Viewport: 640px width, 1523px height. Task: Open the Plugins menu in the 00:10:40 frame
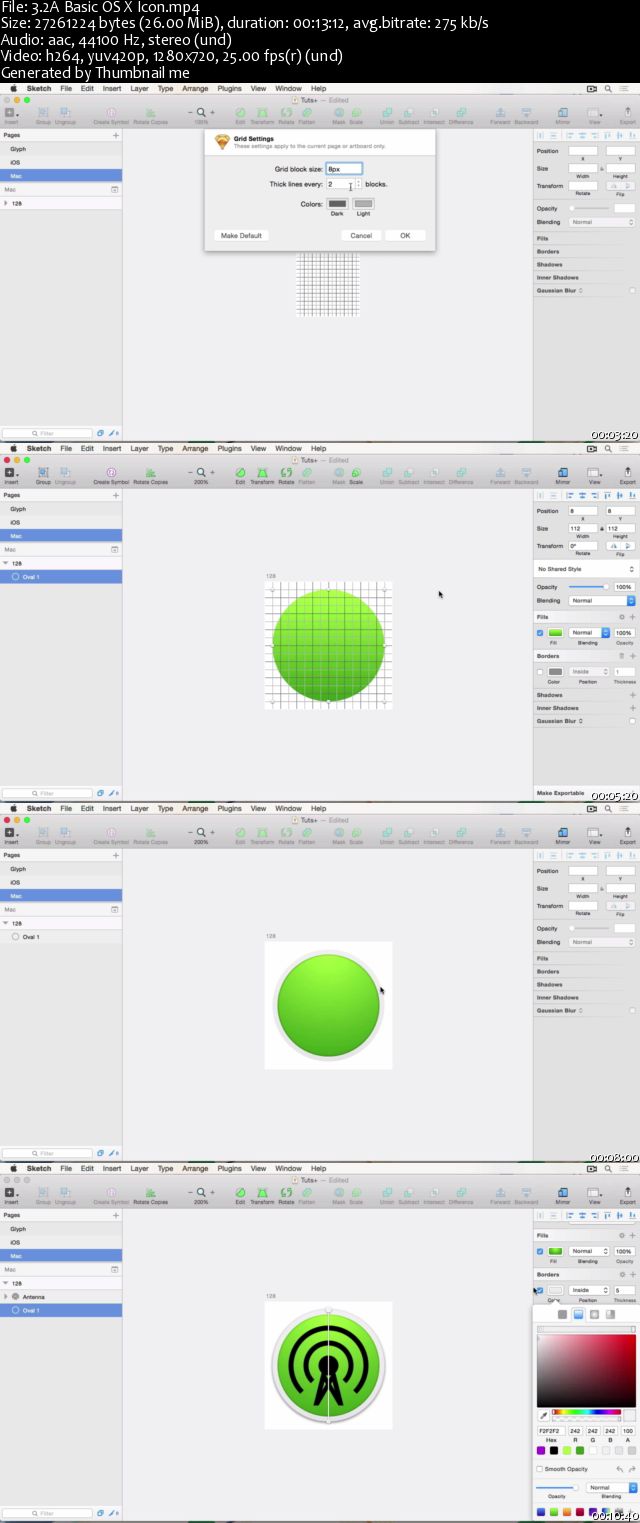(230, 1168)
